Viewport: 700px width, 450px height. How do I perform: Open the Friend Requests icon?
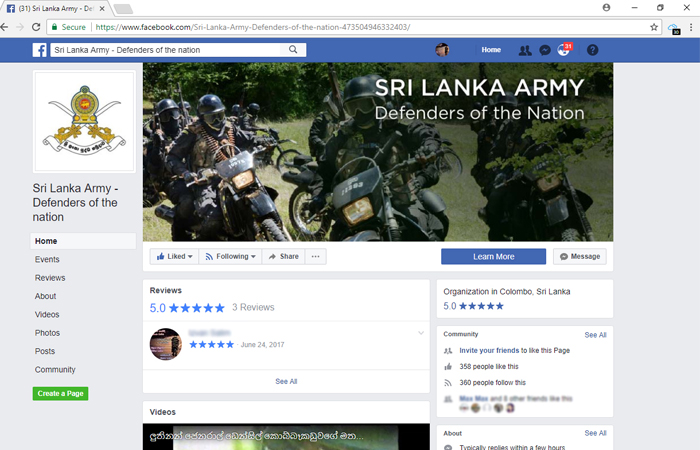coord(525,50)
